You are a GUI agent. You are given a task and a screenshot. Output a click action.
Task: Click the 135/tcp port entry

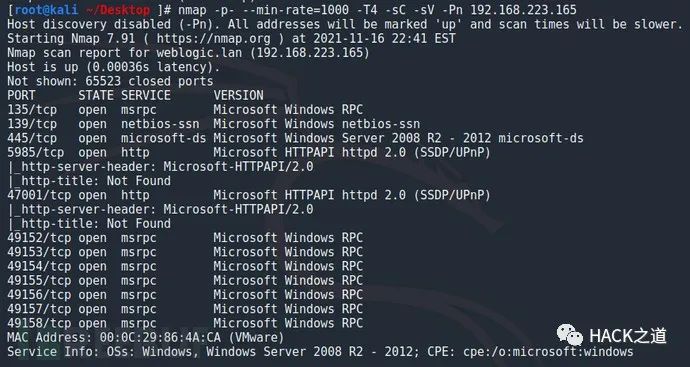32,110
